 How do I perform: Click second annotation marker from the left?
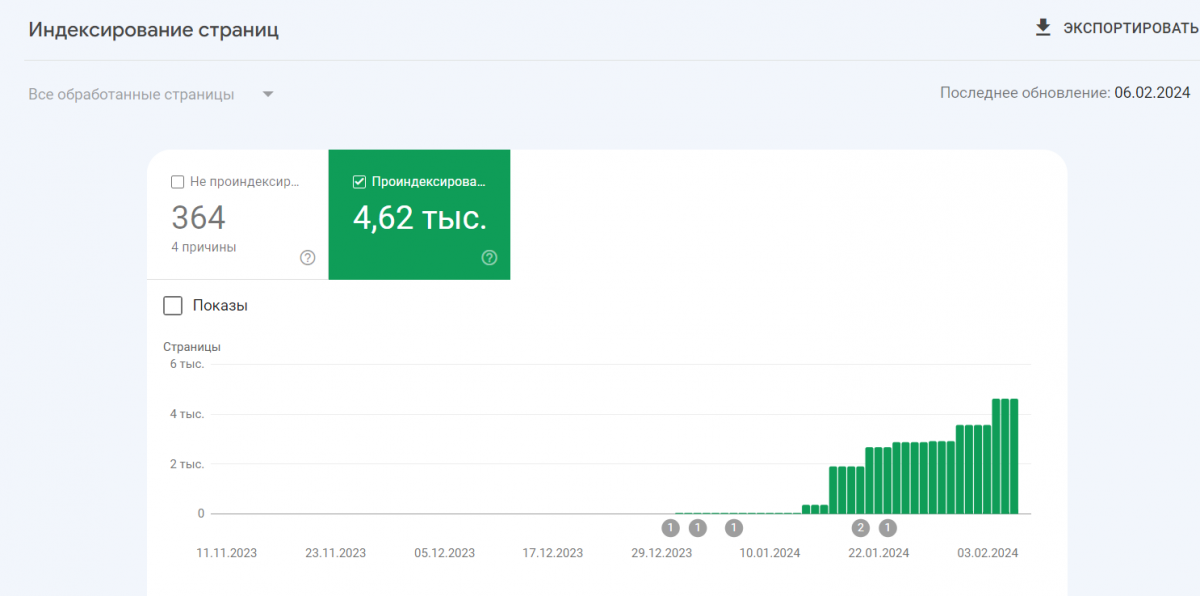click(x=698, y=528)
